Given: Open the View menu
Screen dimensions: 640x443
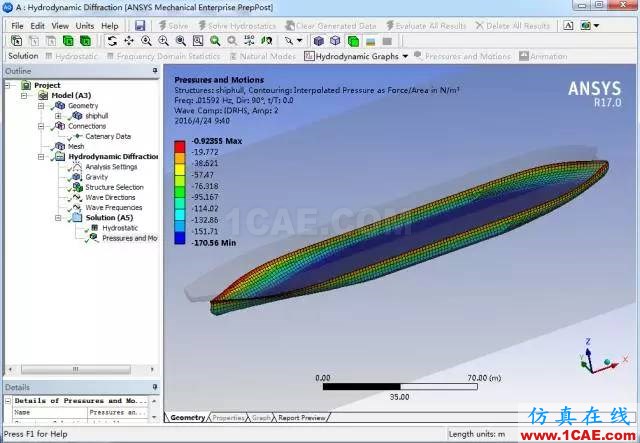Looking at the screenshot, I should pyautogui.click(x=60, y=26).
